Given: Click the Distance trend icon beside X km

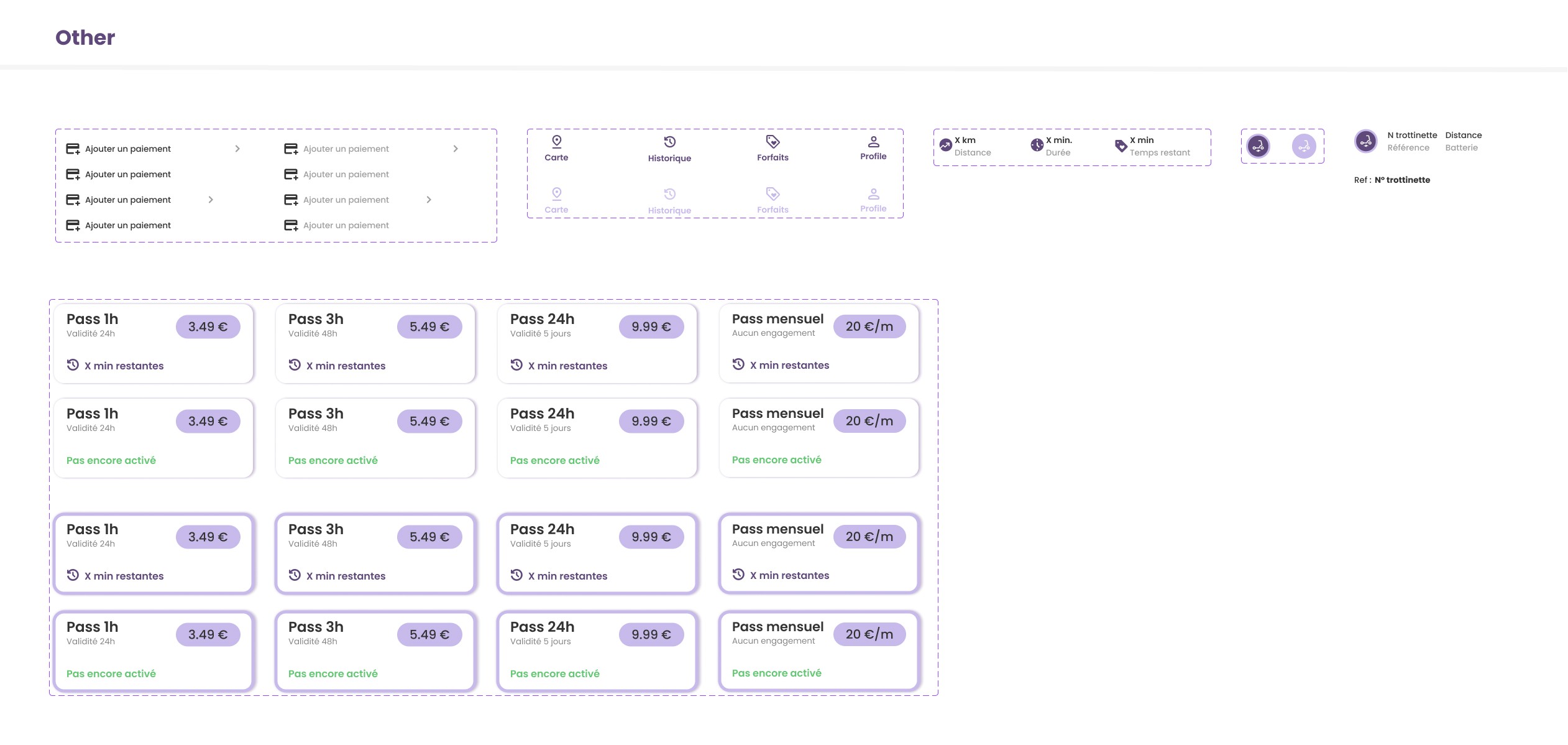Looking at the screenshot, I should pyautogui.click(x=945, y=146).
